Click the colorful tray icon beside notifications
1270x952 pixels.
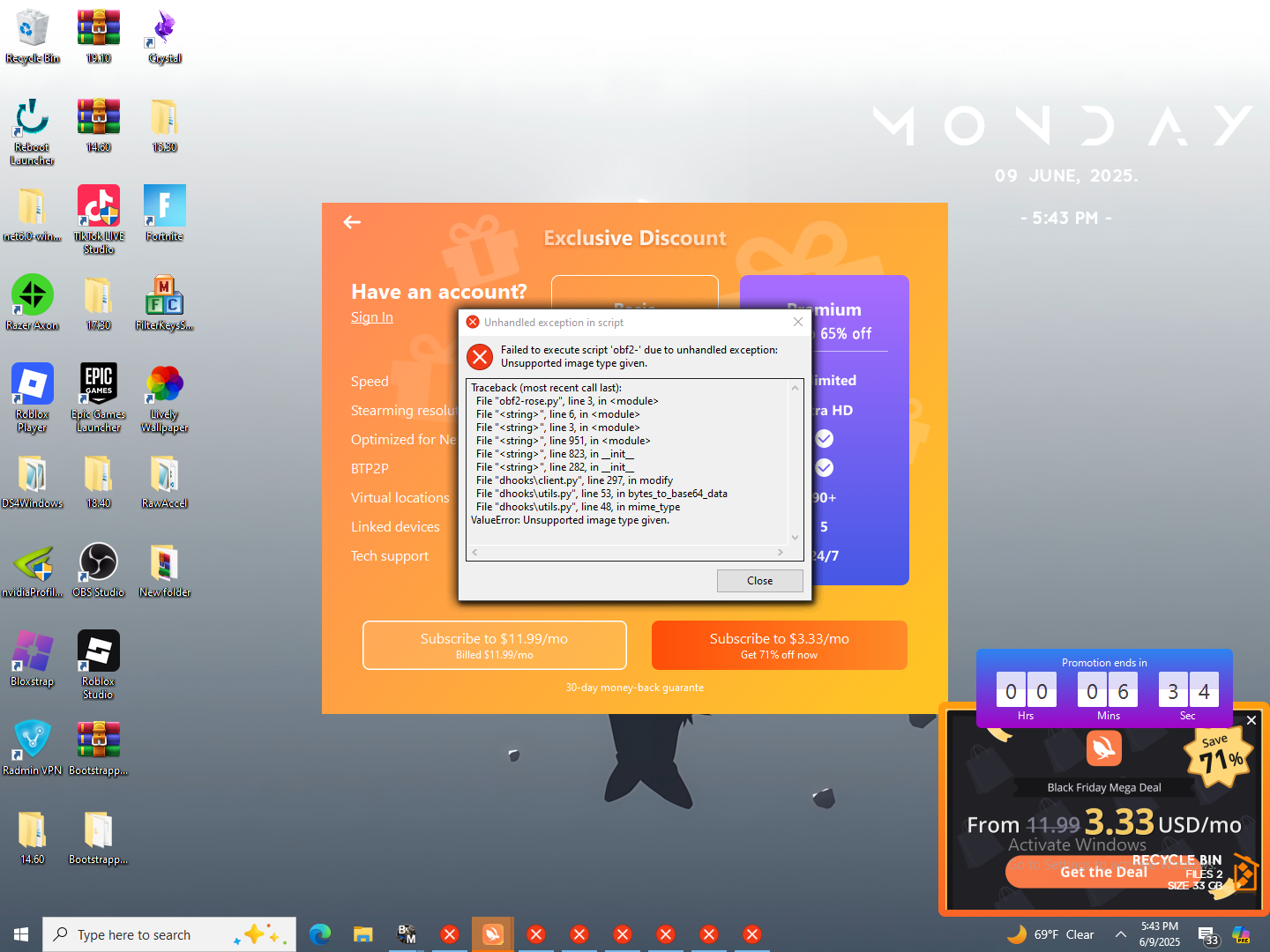point(1241,934)
